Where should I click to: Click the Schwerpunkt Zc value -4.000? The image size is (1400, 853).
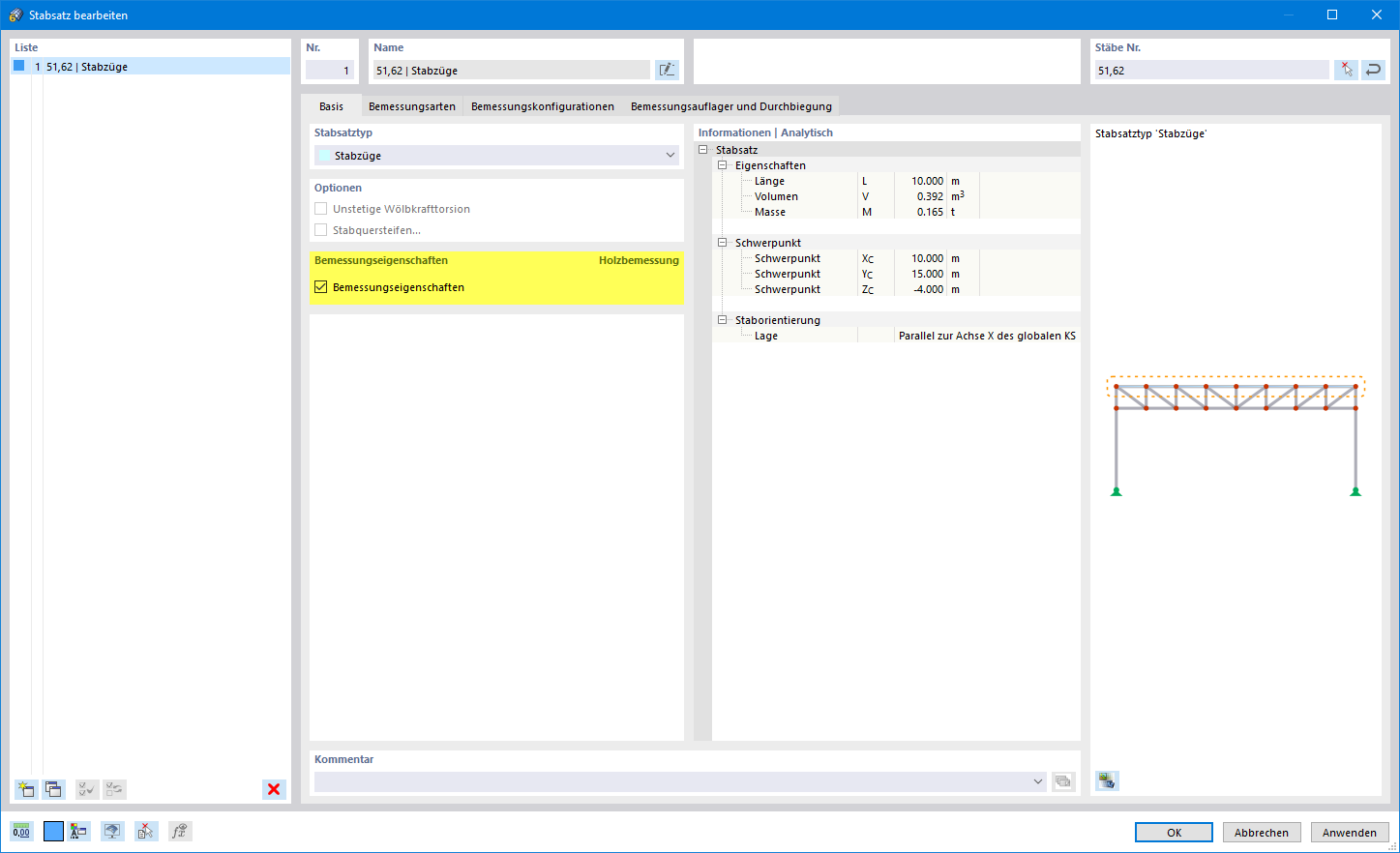(929, 289)
